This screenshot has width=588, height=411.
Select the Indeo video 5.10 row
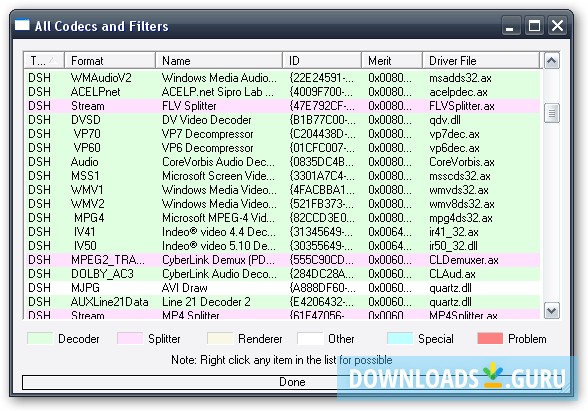tap(282, 246)
